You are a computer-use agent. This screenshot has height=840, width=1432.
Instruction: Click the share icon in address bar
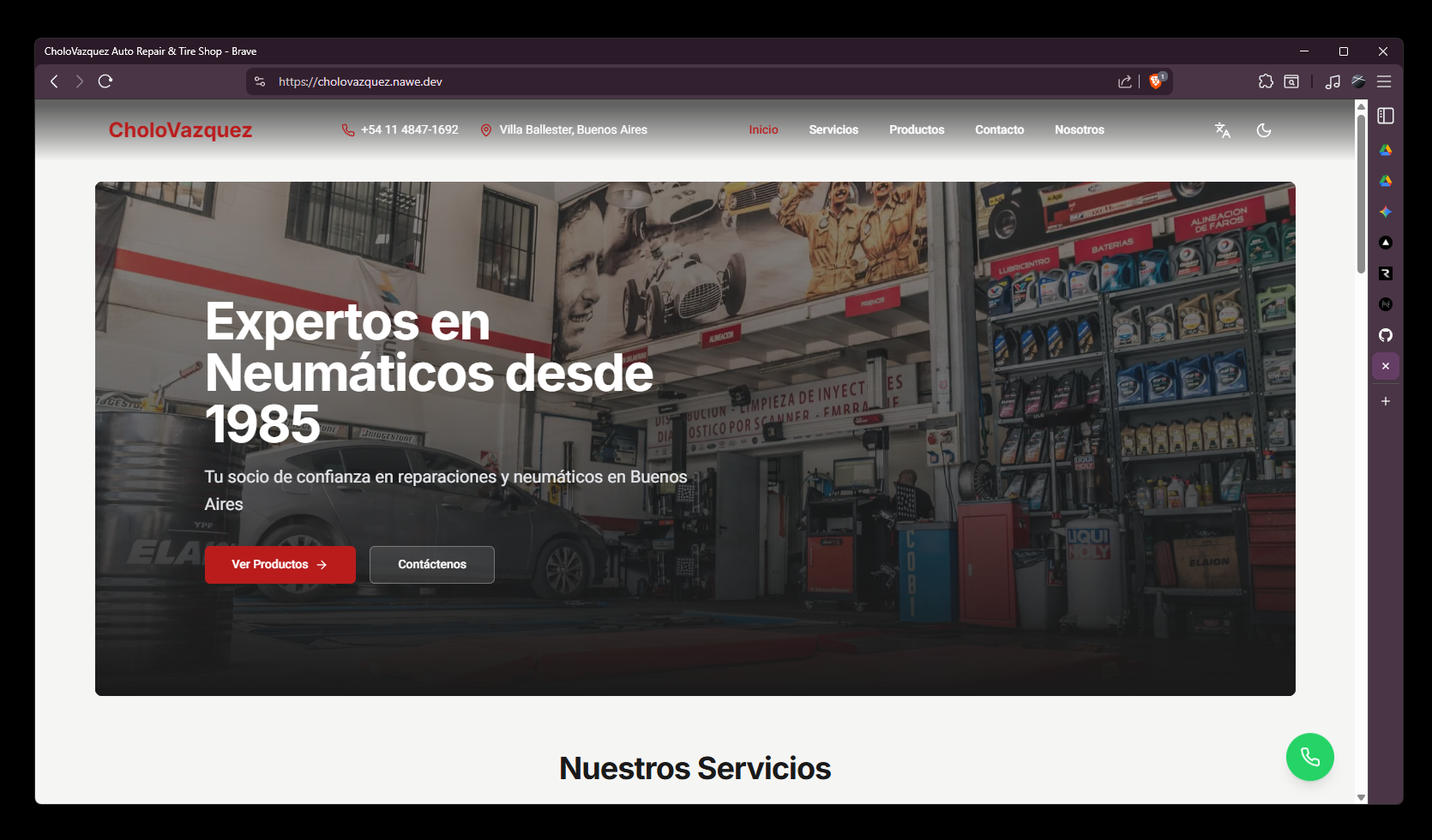tap(1124, 81)
